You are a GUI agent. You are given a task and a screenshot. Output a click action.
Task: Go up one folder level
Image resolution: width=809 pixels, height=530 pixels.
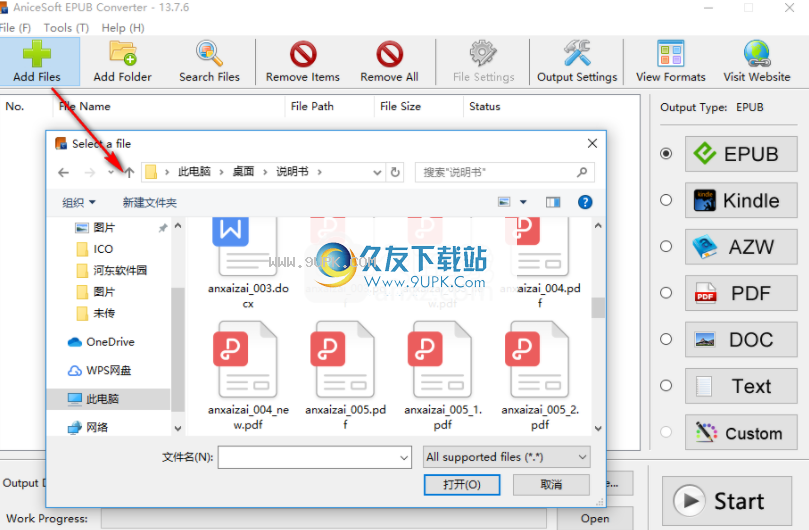129,172
